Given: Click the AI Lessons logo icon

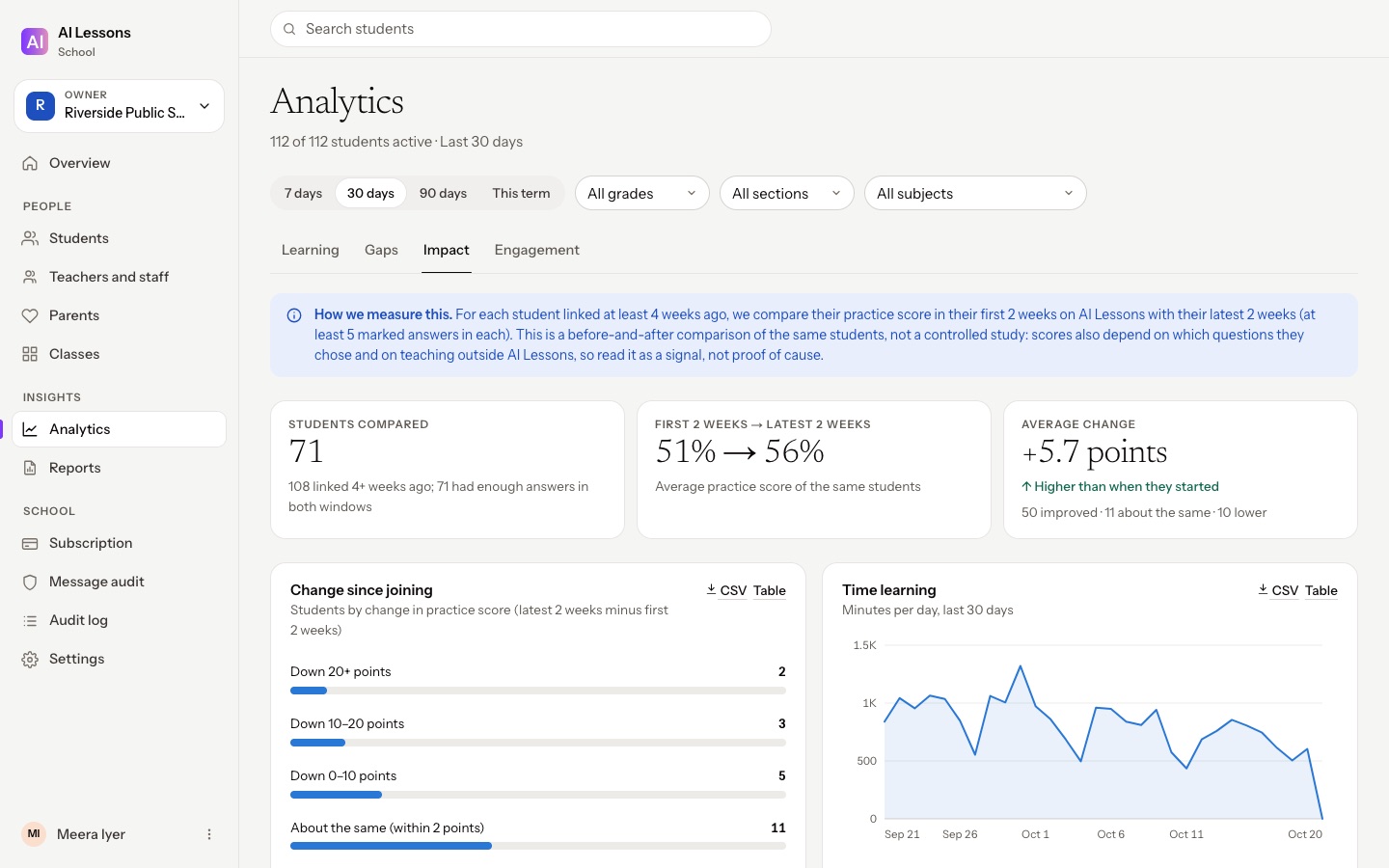Looking at the screenshot, I should pyautogui.click(x=35, y=41).
